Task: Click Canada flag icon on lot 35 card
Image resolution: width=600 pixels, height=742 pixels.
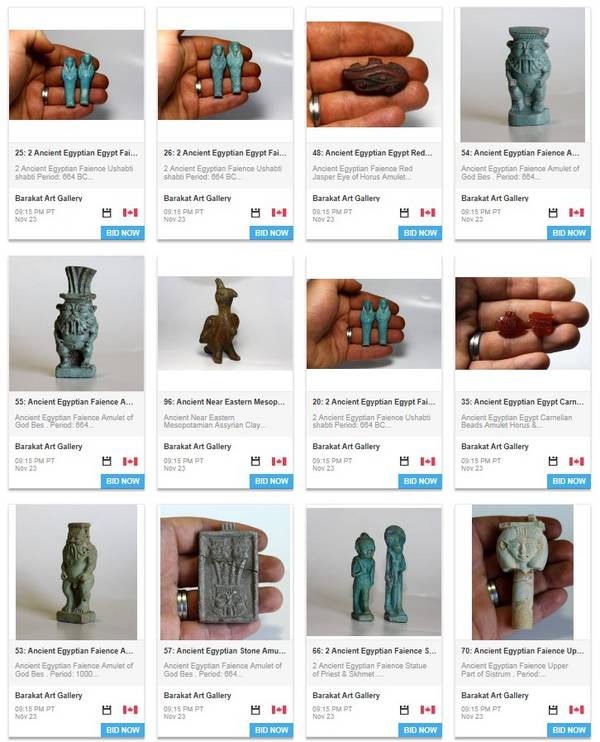Action: [x=576, y=461]
